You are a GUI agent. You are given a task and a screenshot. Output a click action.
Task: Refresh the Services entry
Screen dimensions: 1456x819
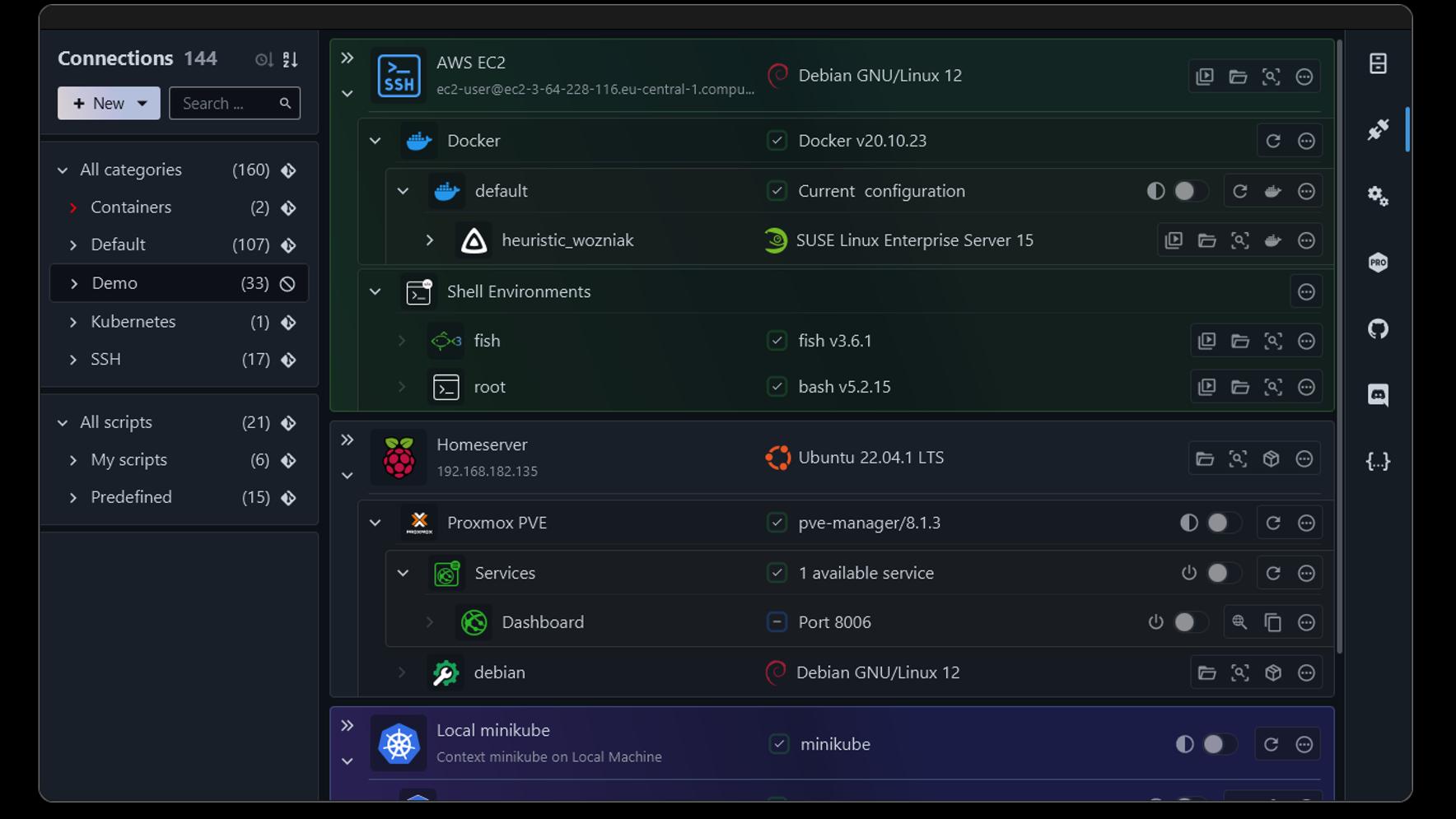[x=1273, y=573]
